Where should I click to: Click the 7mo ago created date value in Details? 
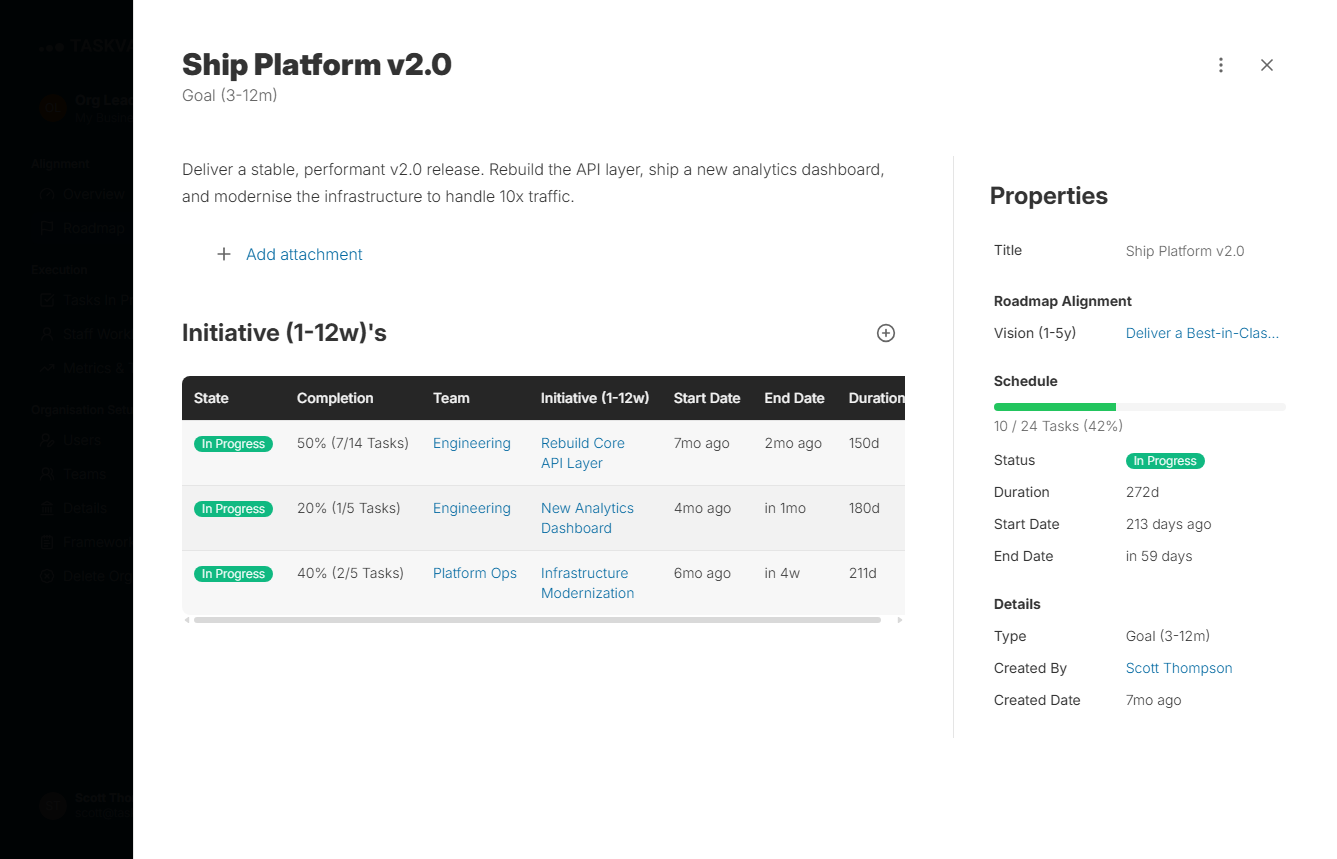(x=1154, y=700)
